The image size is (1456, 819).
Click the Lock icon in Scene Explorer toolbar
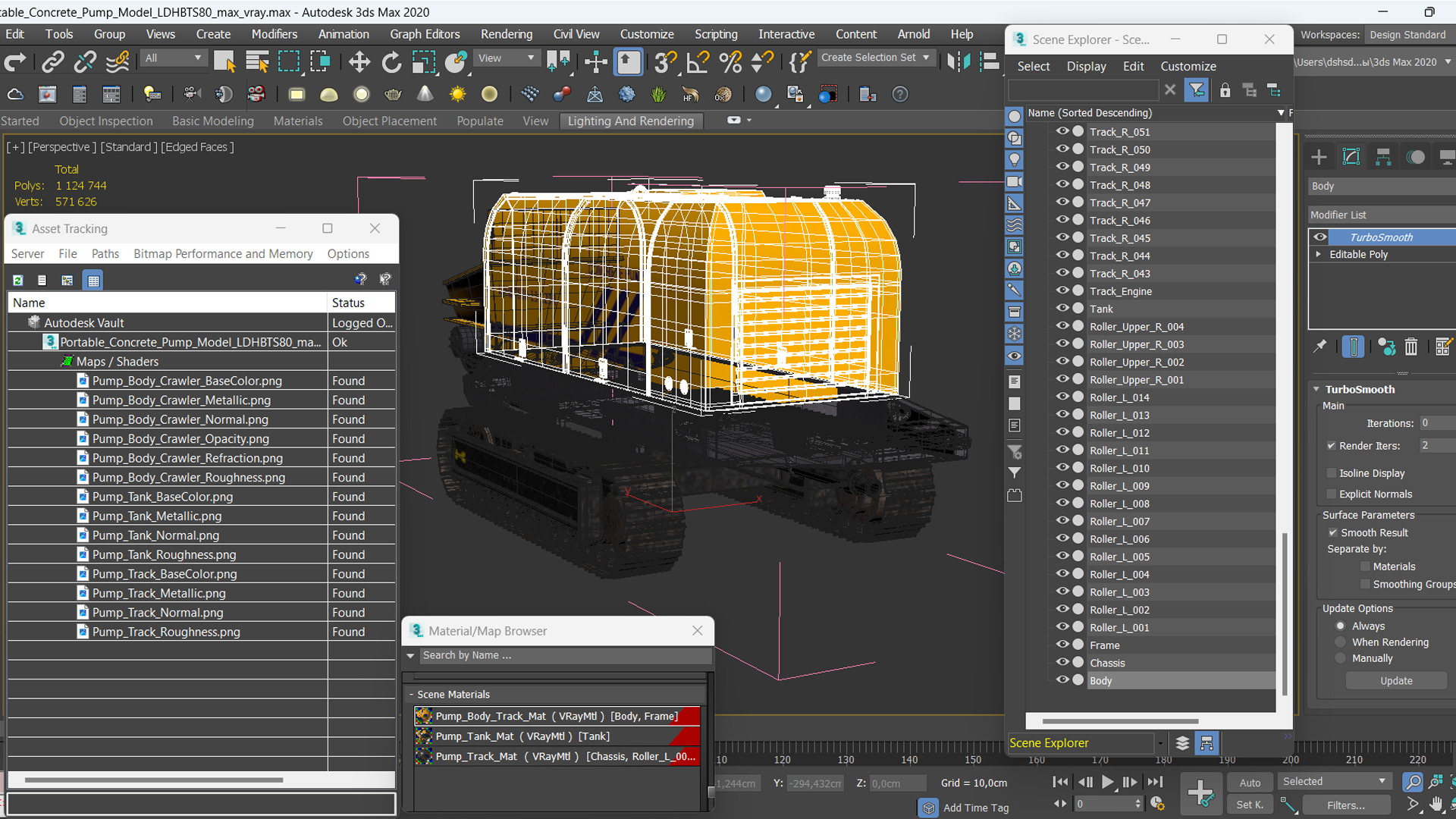(x=1225, y=91)
